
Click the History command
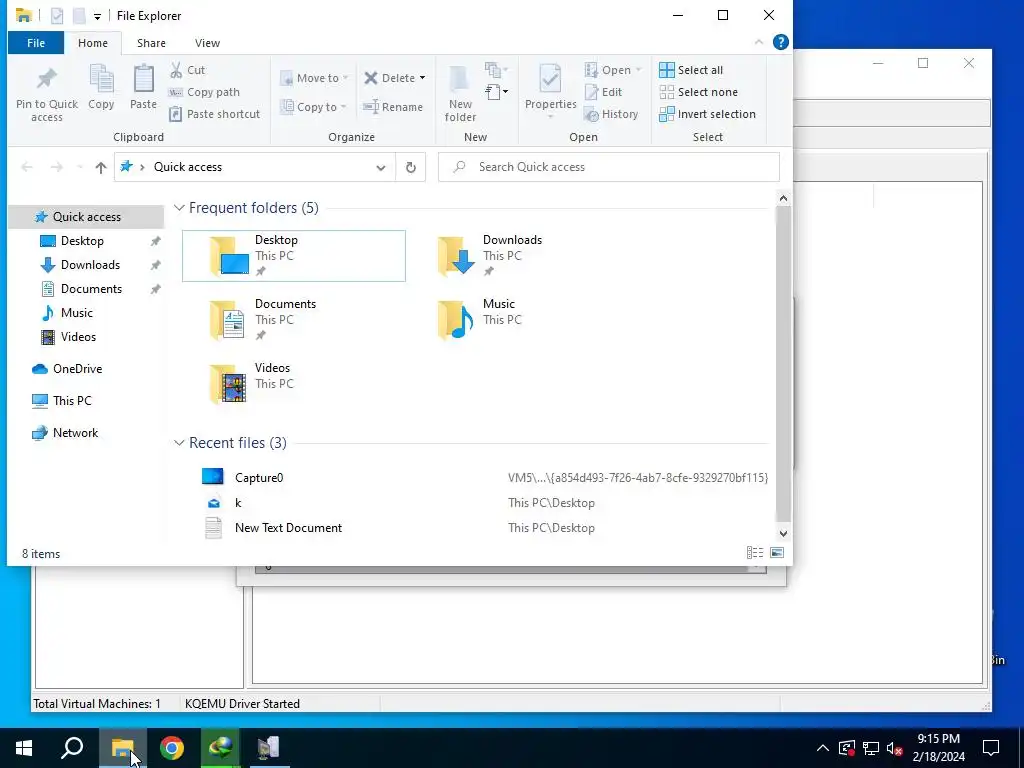(x=611, y=114)
